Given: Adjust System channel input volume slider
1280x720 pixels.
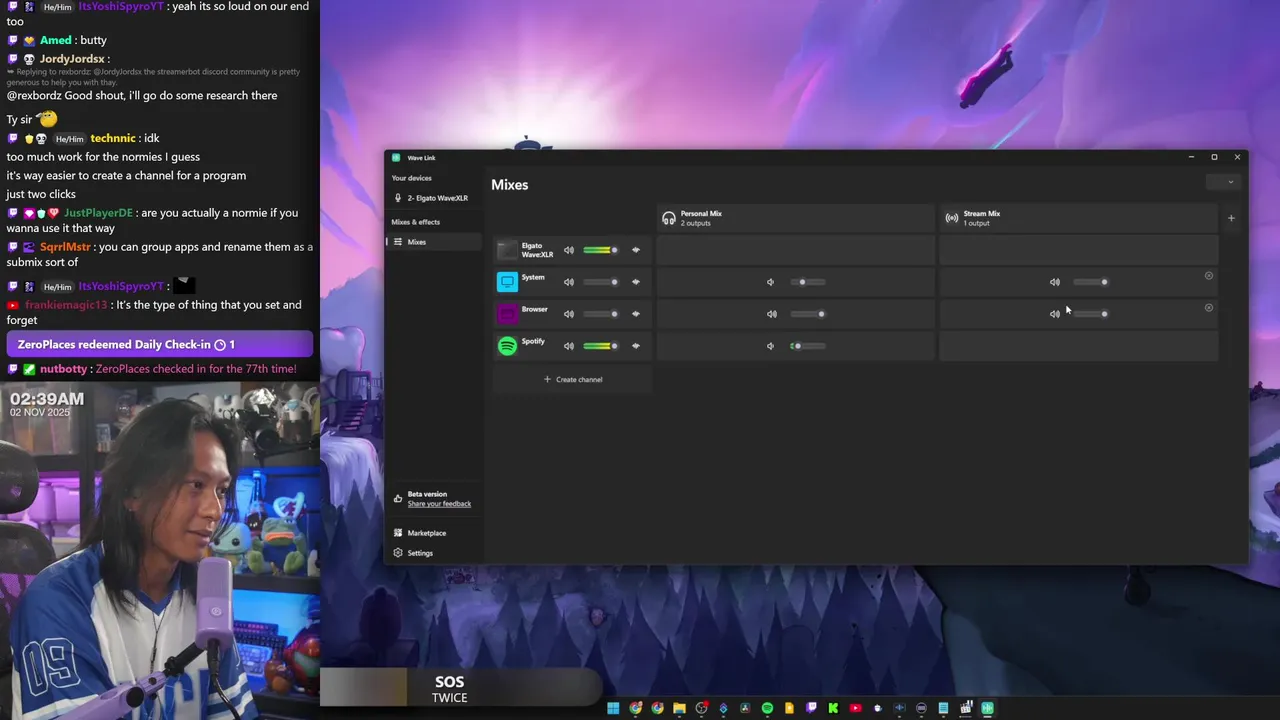Looking at the screenshot, I should [600, 282].
